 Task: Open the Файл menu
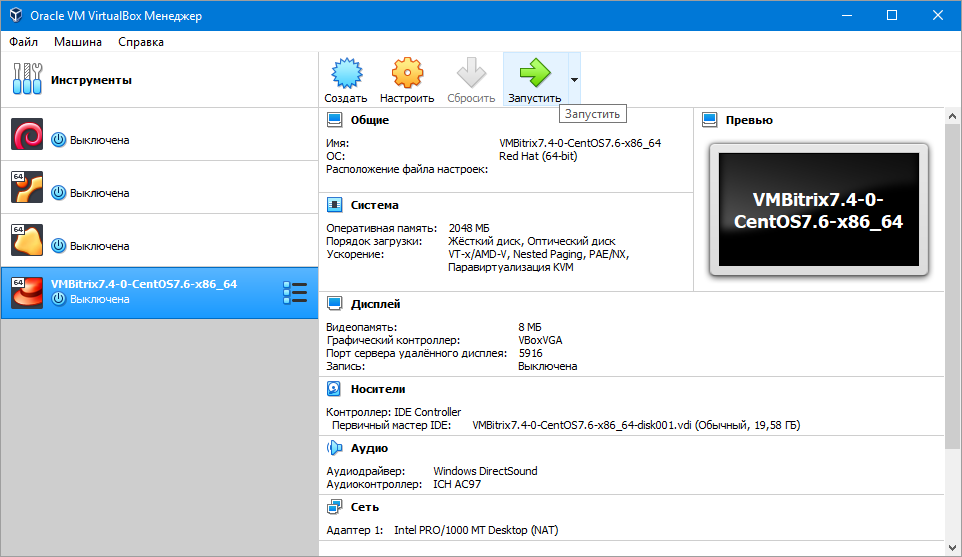24,42
